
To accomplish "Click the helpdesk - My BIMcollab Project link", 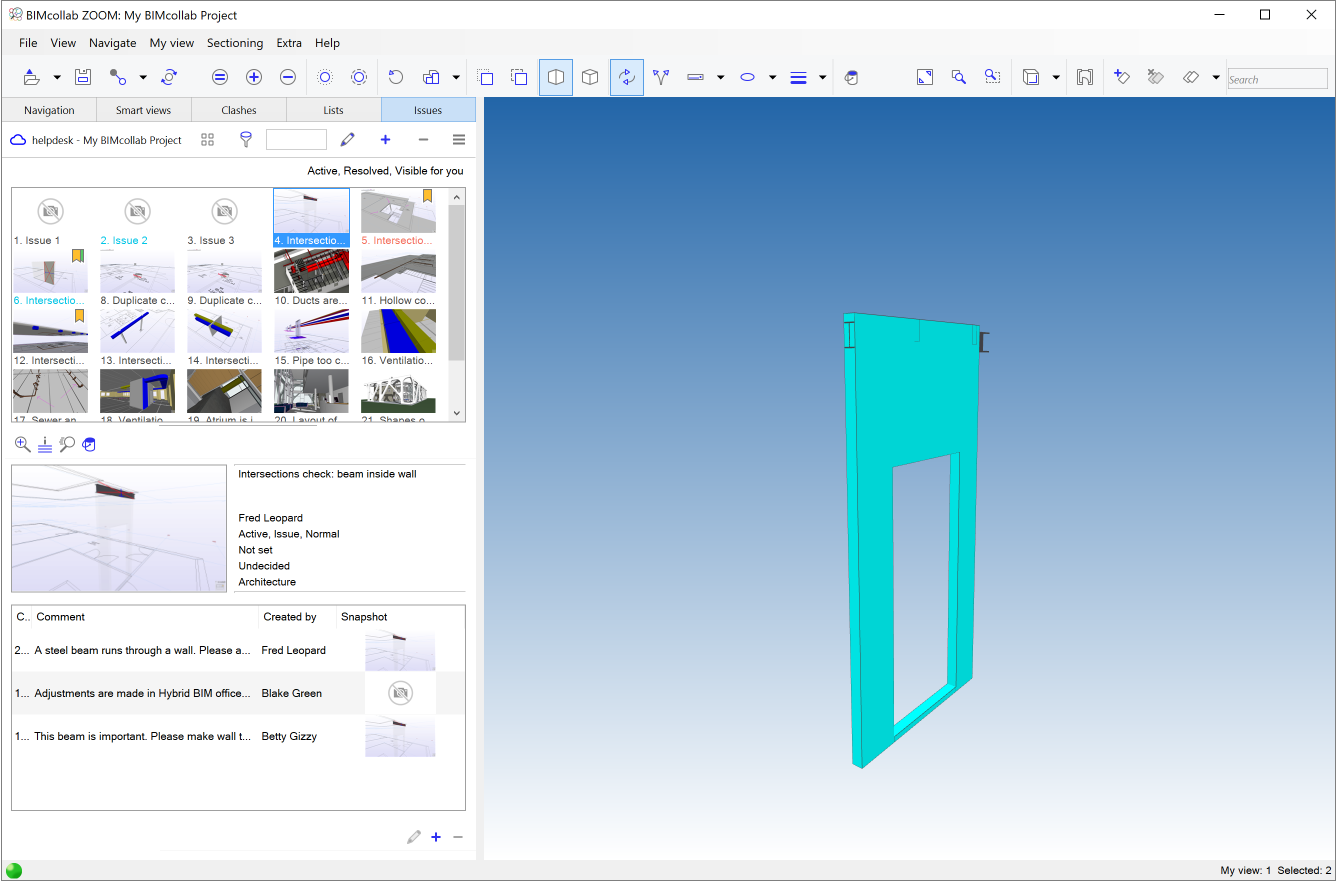I will pos(106,140).
